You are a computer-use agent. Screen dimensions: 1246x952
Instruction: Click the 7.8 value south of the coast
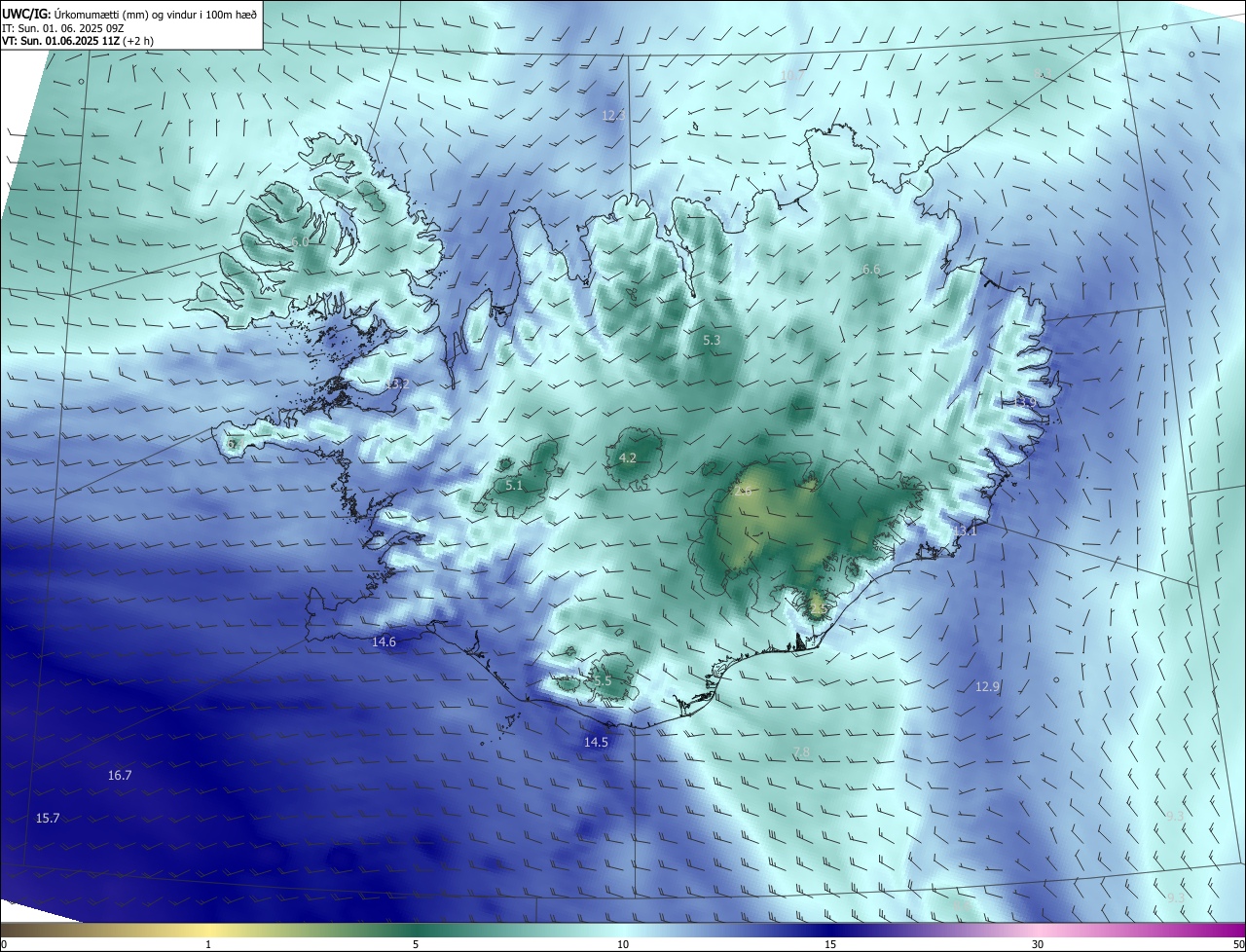pyautogui.click(x=801, y=752)
